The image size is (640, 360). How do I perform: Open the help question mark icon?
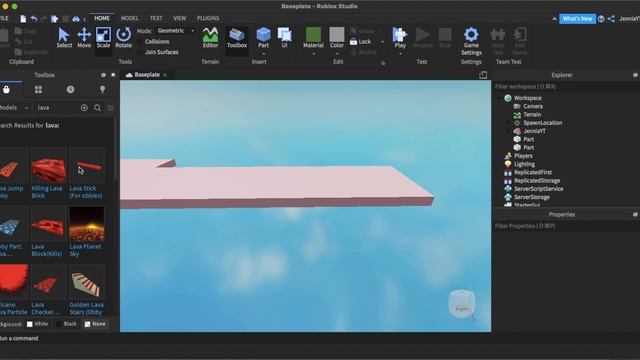601,19
